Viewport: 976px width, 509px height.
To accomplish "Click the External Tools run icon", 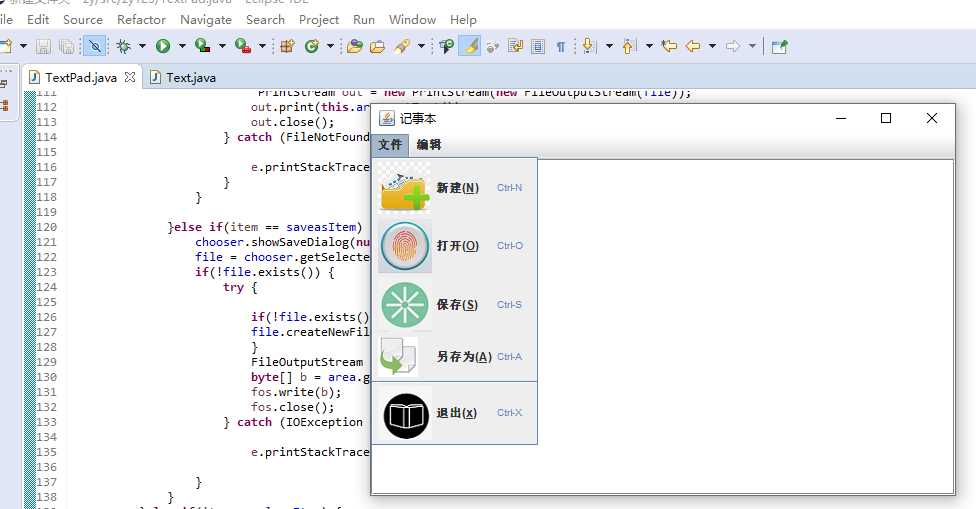I will point(243,46).
